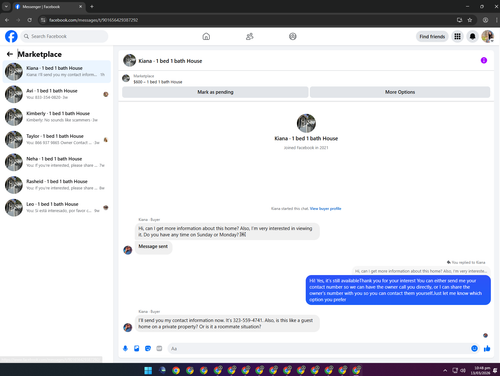Click the browser address bar URL
This screenshot has height=376, width=500.
(x=94, y=20)
